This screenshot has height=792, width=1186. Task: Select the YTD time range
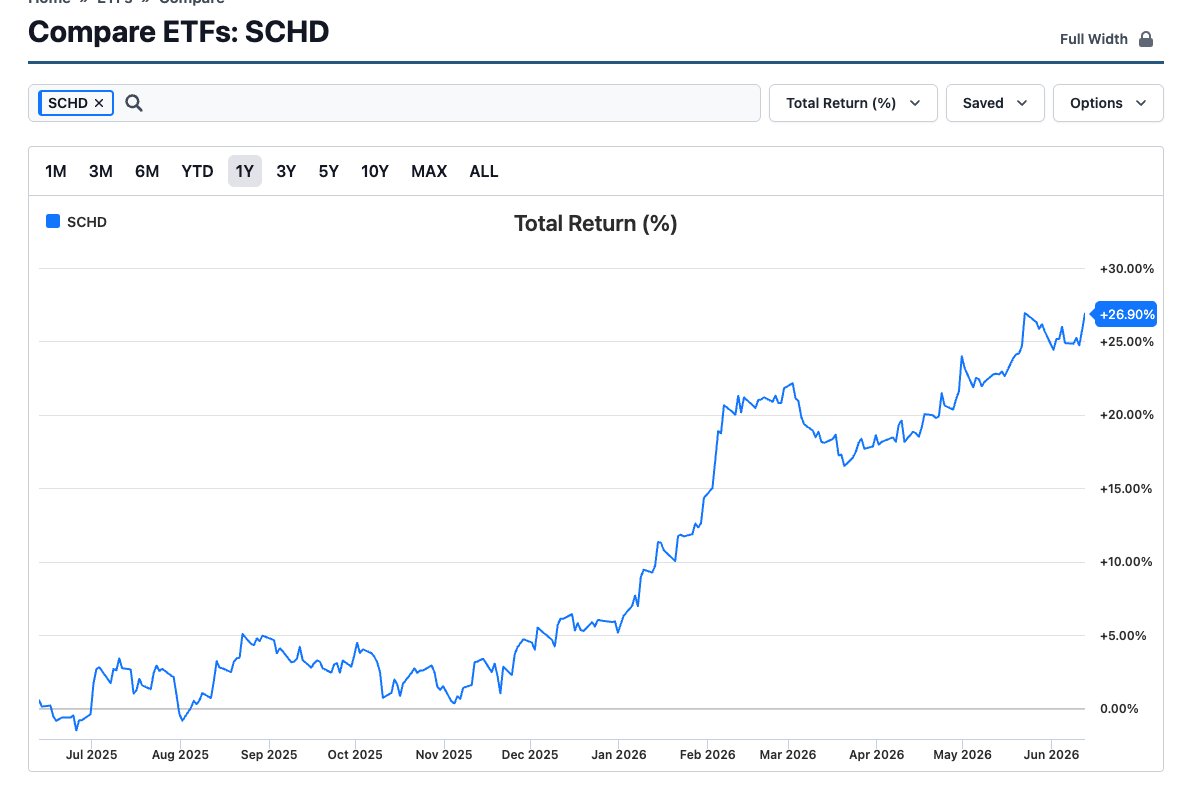coord(197,171)
